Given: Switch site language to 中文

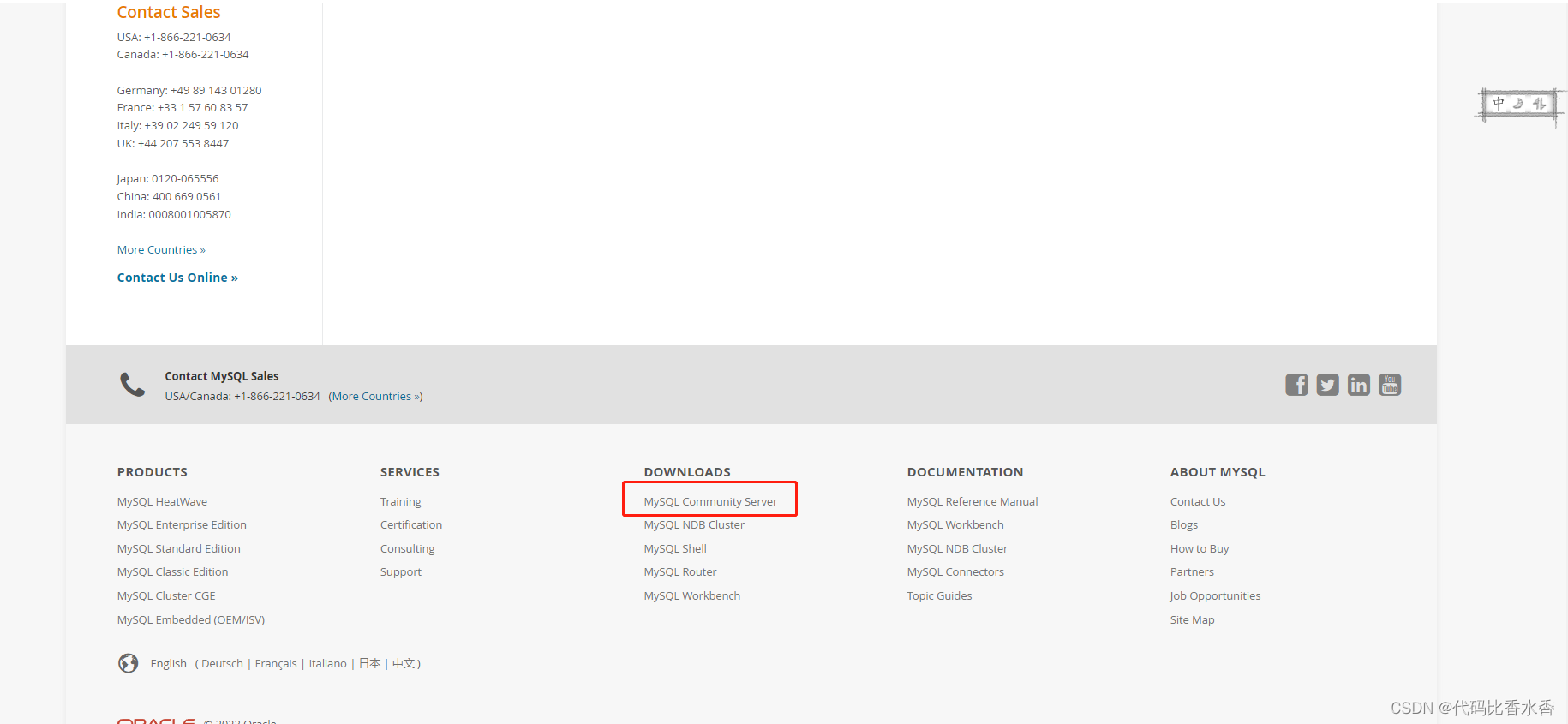Looking at the screenshot, I should pos(404,664).
